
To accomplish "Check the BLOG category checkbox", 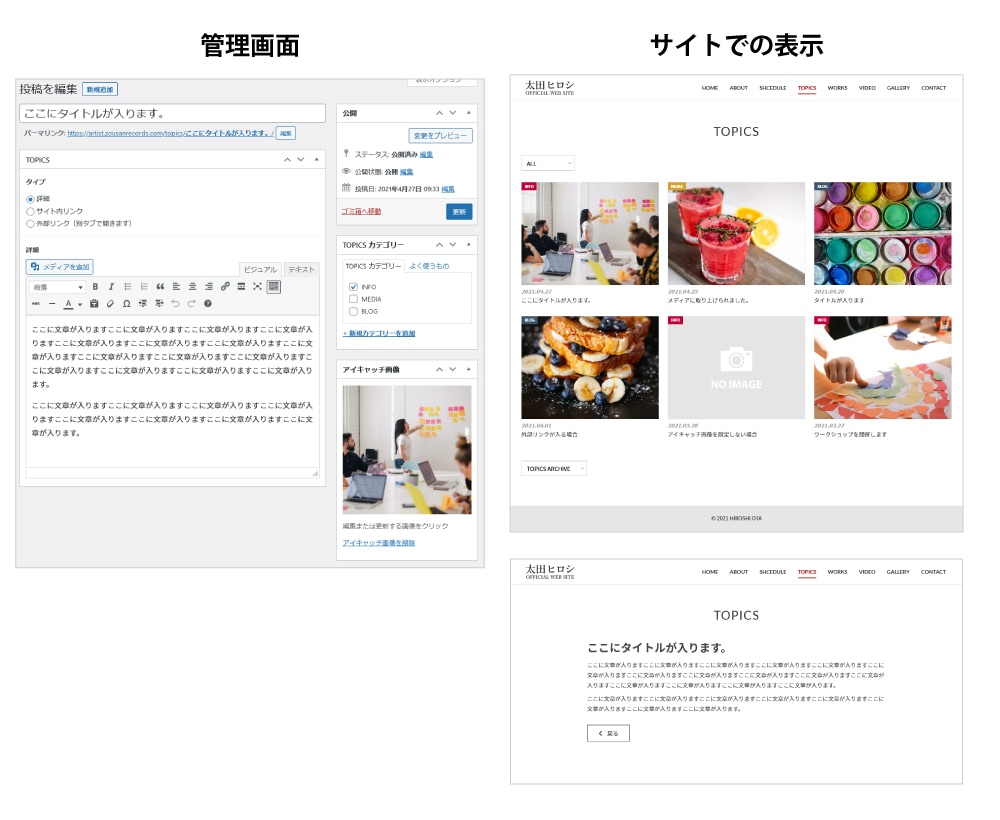I will coord(353,312).
